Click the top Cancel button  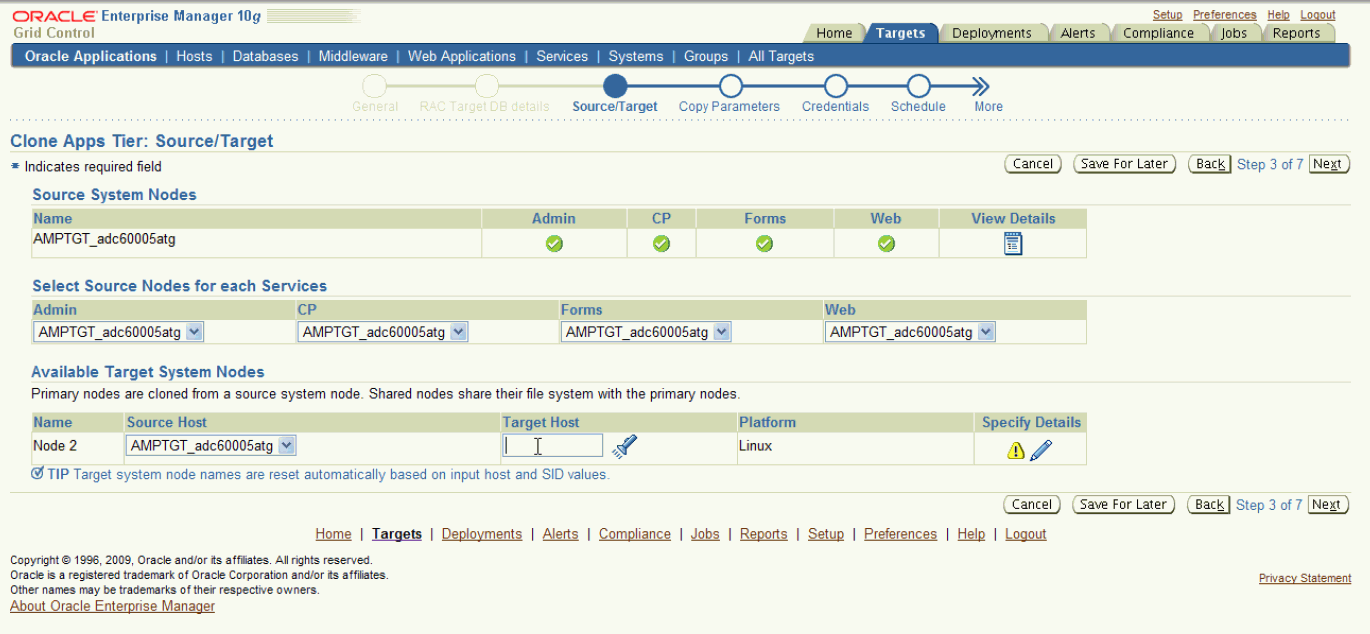1033,164
